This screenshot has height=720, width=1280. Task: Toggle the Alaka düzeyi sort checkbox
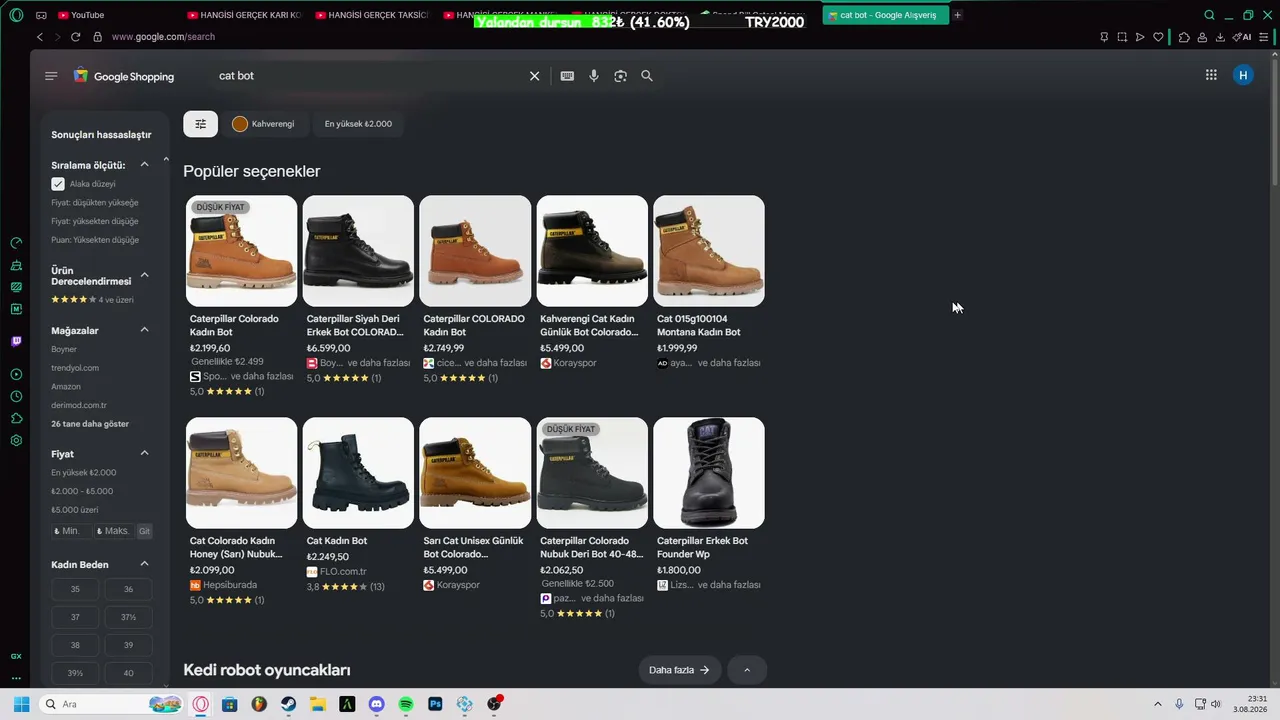point(58,184)
